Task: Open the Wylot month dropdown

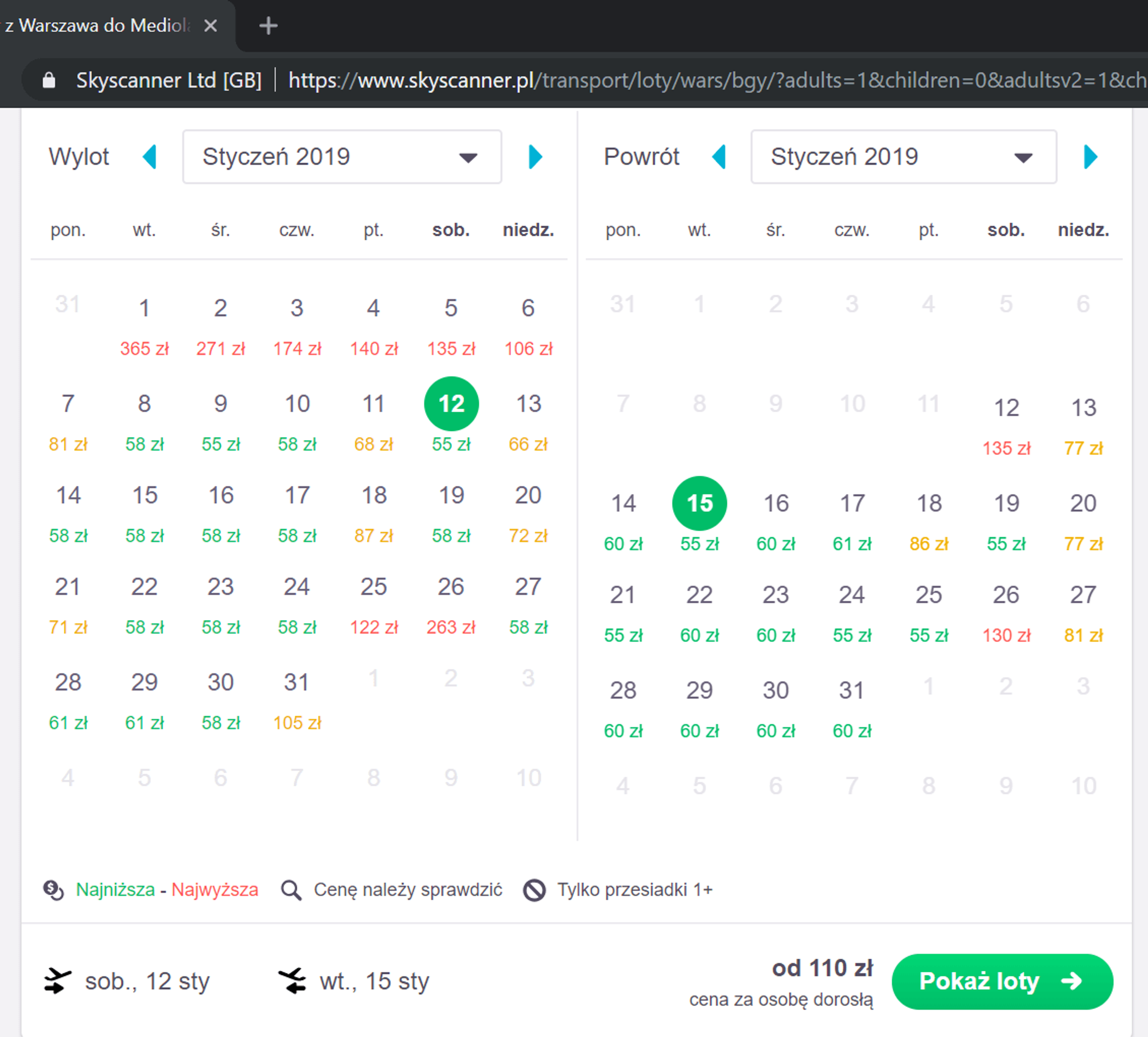Action: coord(342,157)
